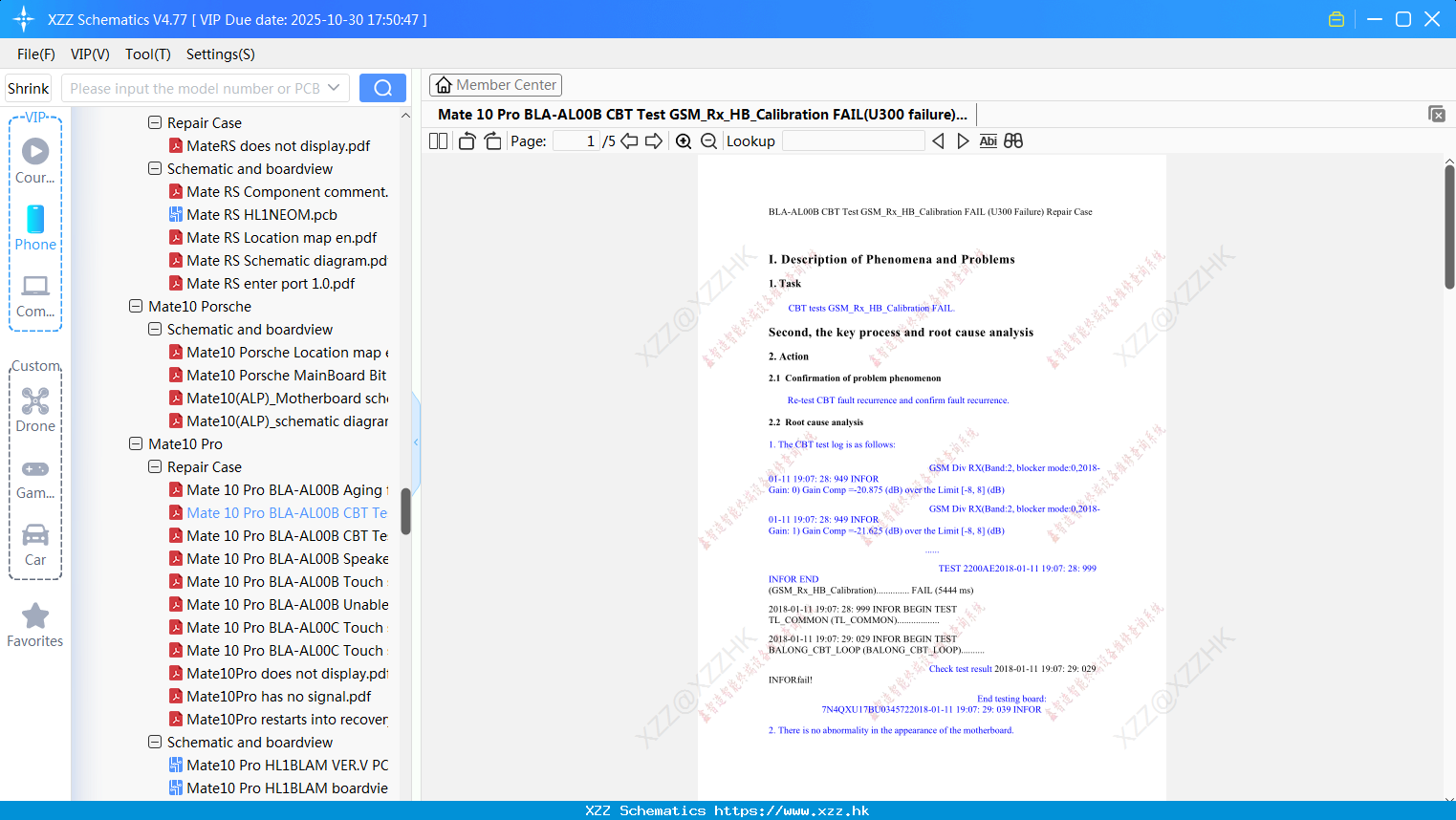
Task: Open MateRS does not display.pdf
Action: click(x=270, y=146)
